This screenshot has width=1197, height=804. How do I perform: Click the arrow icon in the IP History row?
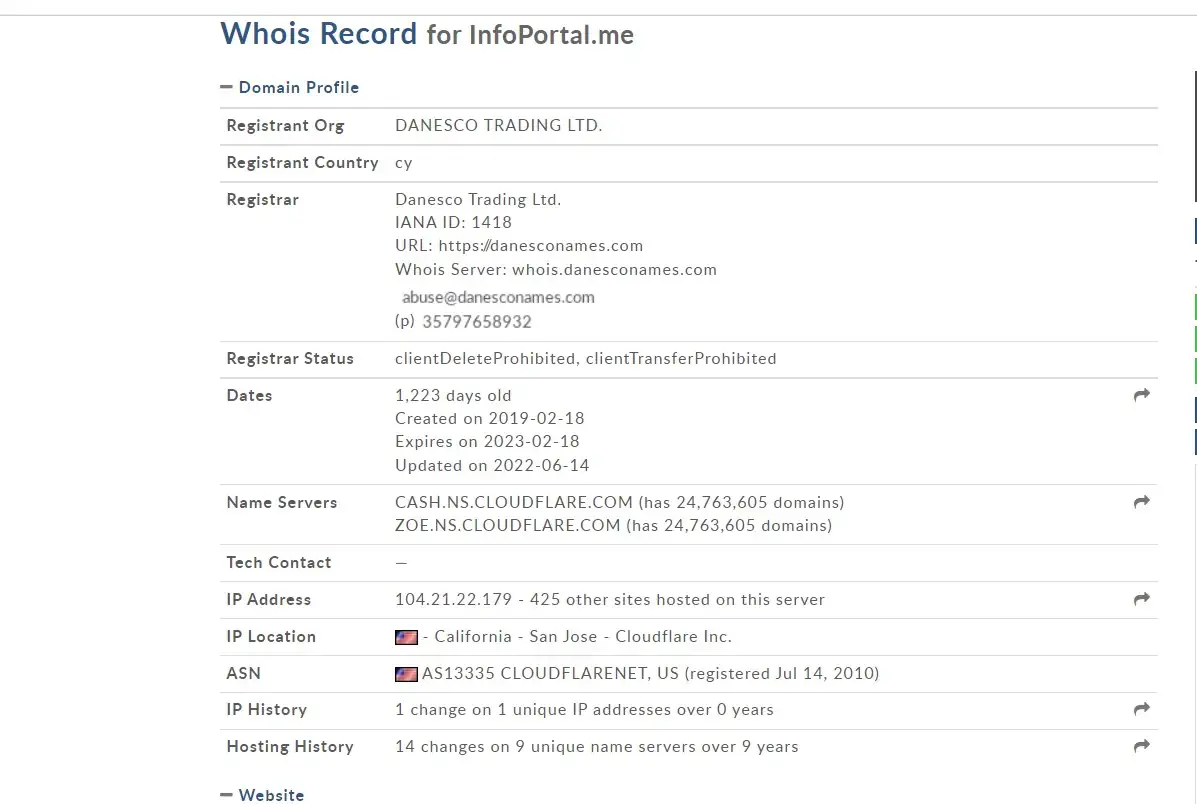1141,709
